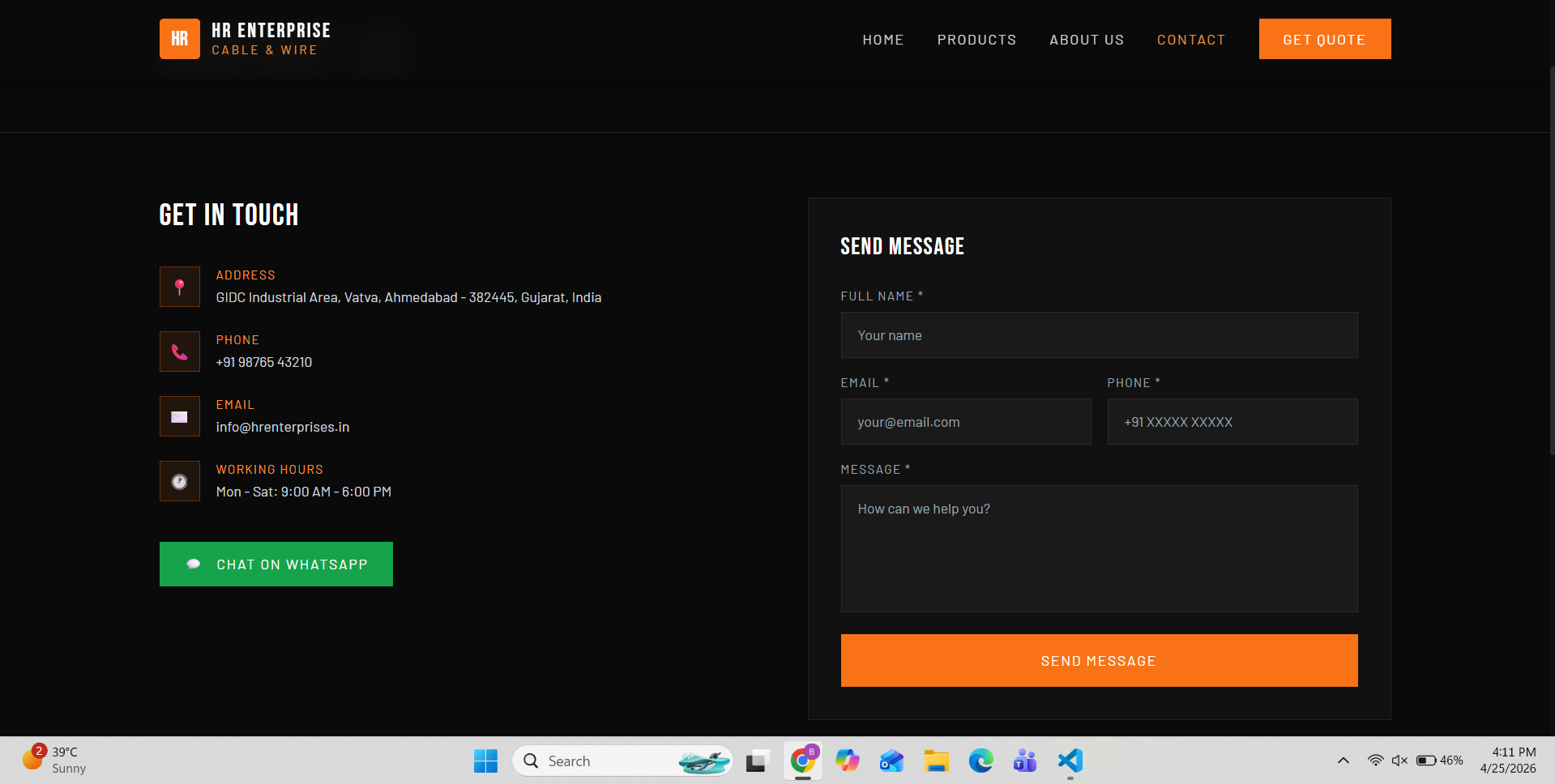1555x784 pixels.
Task: Submit form with Send Message button
Action: [x=1099, y=661]
